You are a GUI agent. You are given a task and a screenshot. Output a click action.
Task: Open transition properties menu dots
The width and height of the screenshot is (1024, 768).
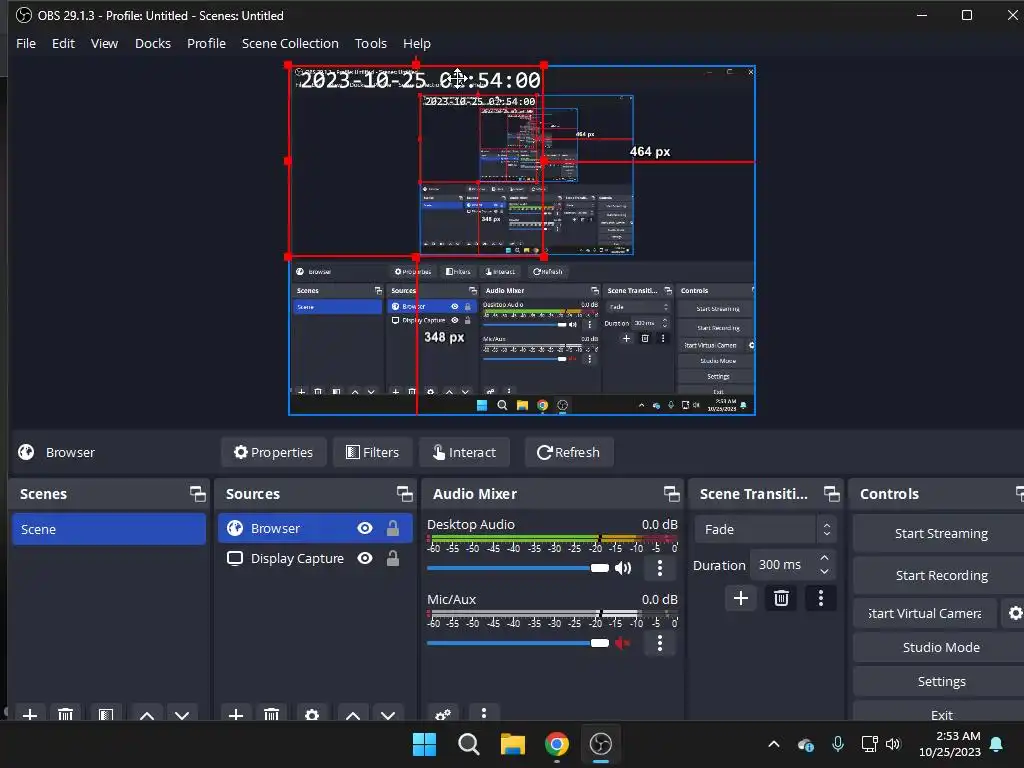coord(821,598)
